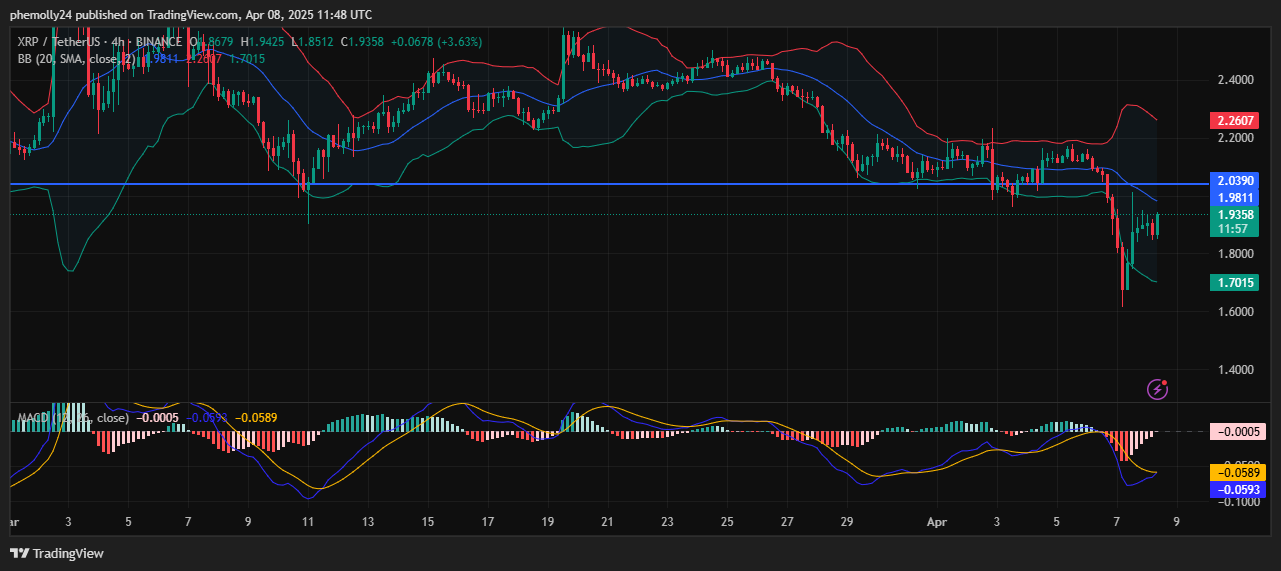Click the 2.4000 level on price scale
This screenshot has width=1281, height=571.
(1238, 80)
